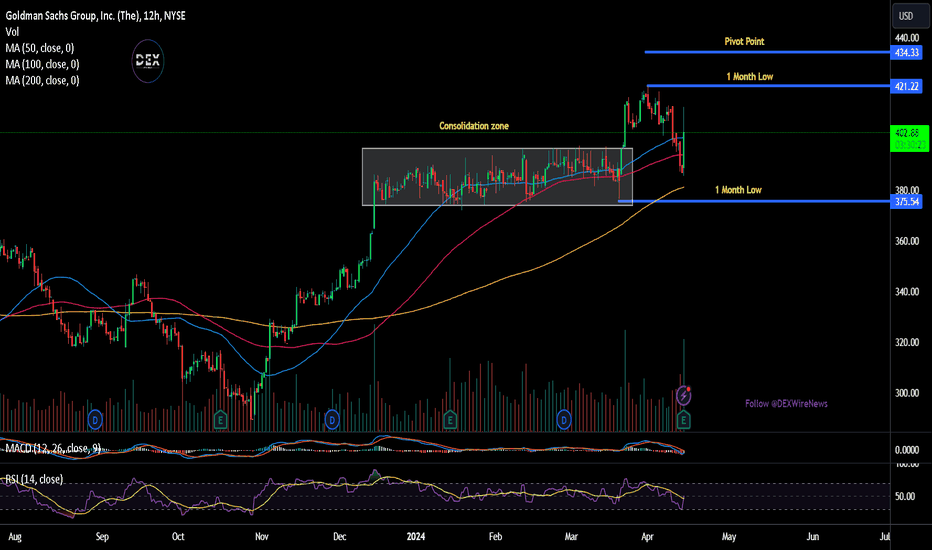The image size is (932, 550).
Task: Click the 421.22 price tag
Action: [x=907, y=86]
